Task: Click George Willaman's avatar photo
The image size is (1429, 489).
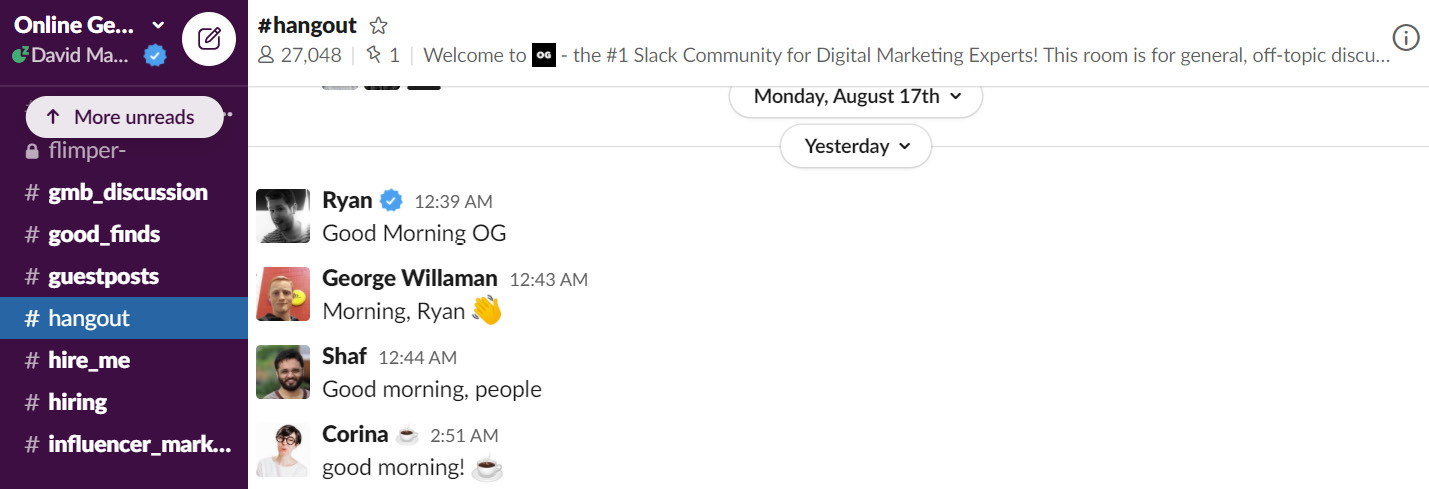Action: tap(283, 294)
